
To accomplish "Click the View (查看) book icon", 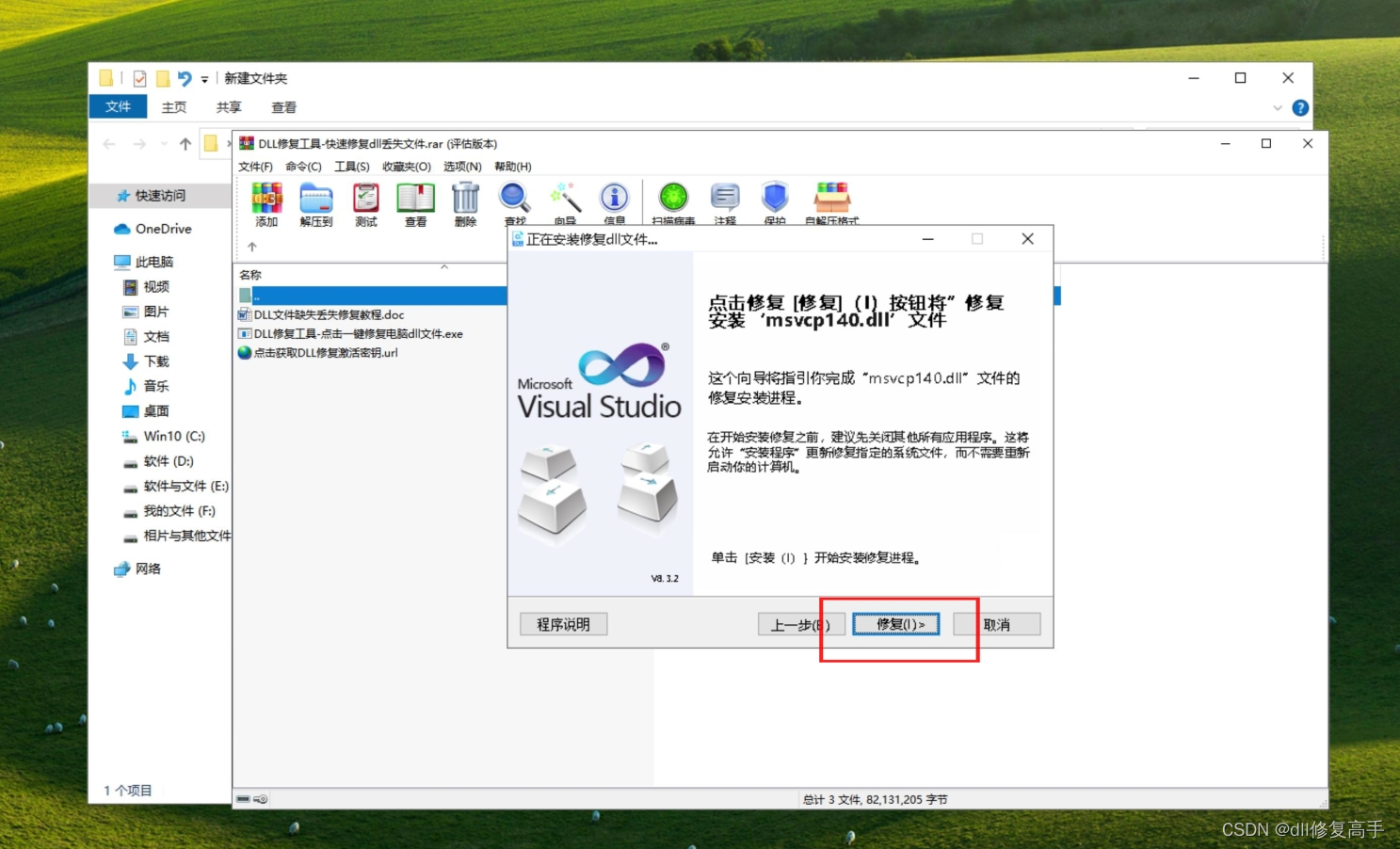I will 415,199.
